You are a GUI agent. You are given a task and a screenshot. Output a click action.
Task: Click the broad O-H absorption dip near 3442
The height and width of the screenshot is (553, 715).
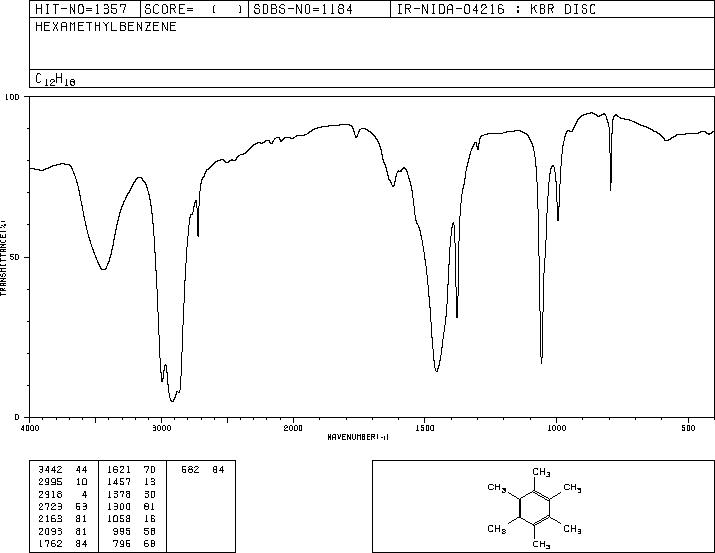(104, 268)
